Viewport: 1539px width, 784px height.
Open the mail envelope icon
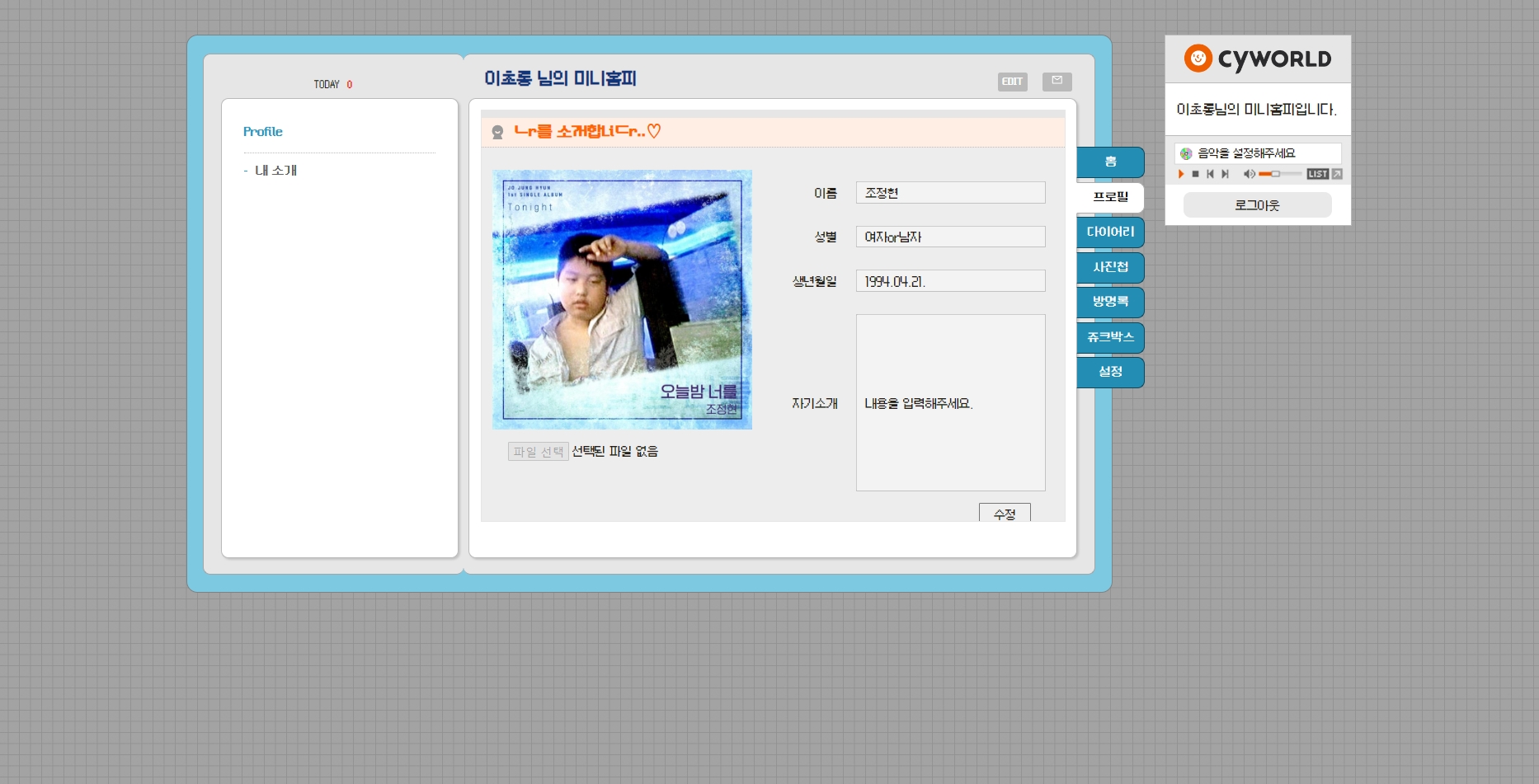pos(1057,81)
